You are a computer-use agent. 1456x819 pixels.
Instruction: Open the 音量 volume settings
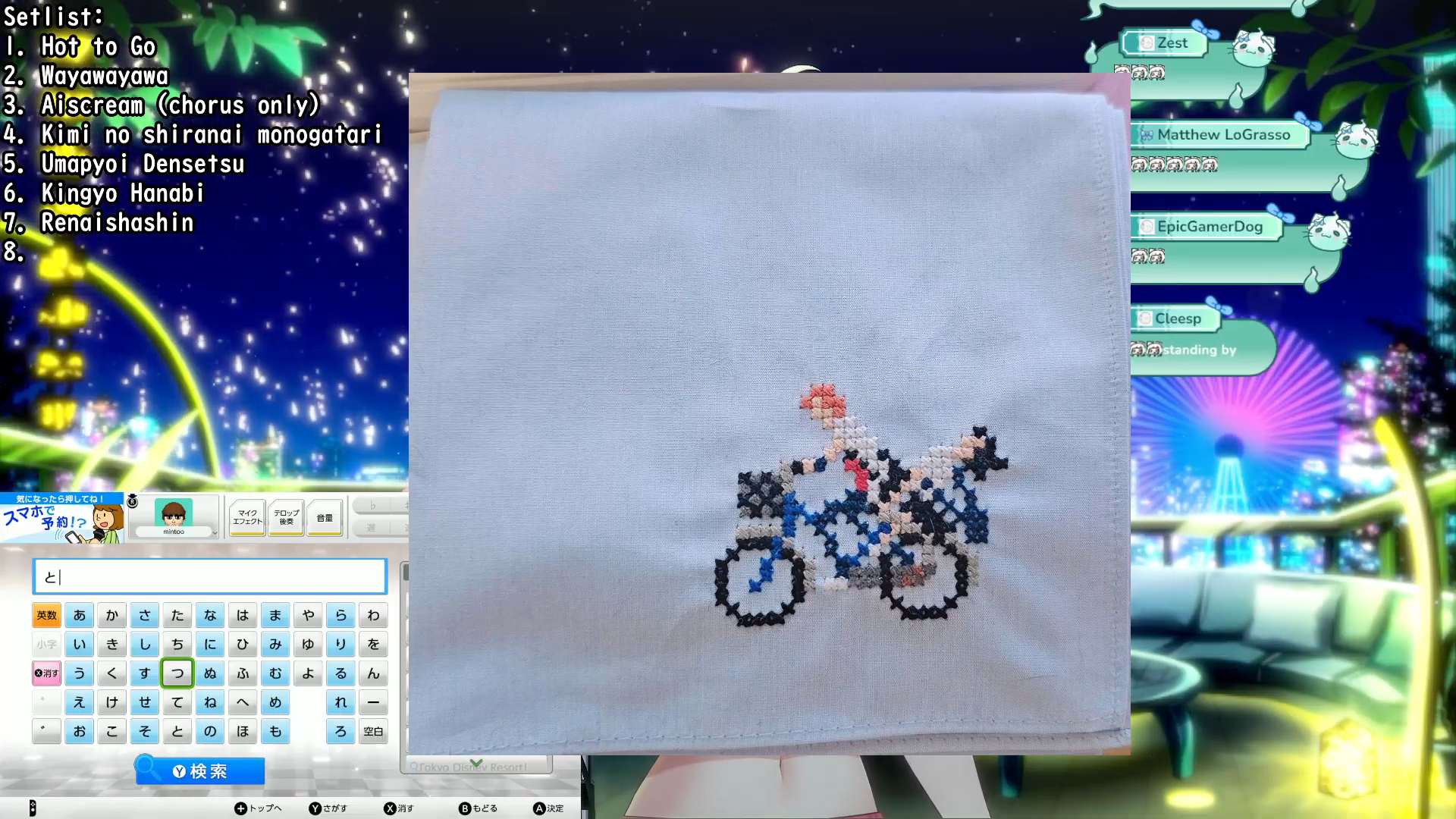point(325,517)
